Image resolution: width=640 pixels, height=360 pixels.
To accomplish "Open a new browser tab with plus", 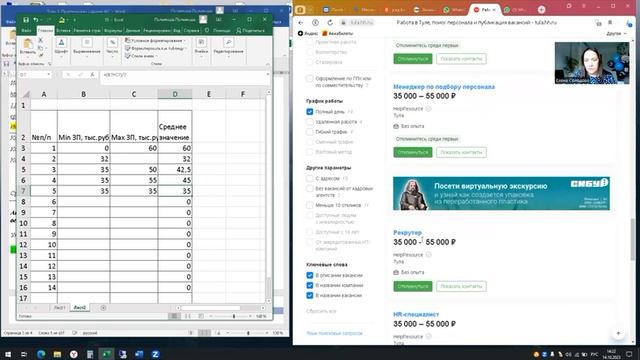I will pyautogui.click(x=541, y=9).
